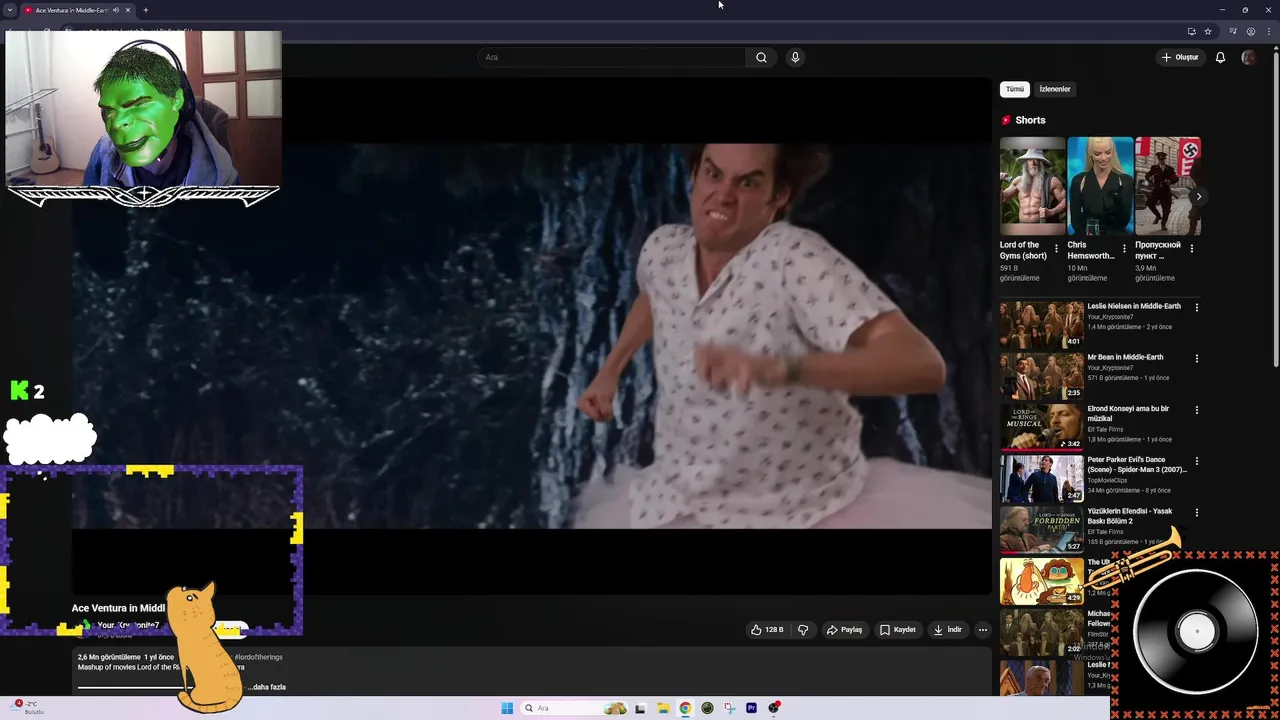This screenshot has width=1280, height=720.
Task: Start voice search with the microphone icon
Action: coord(795,57)
